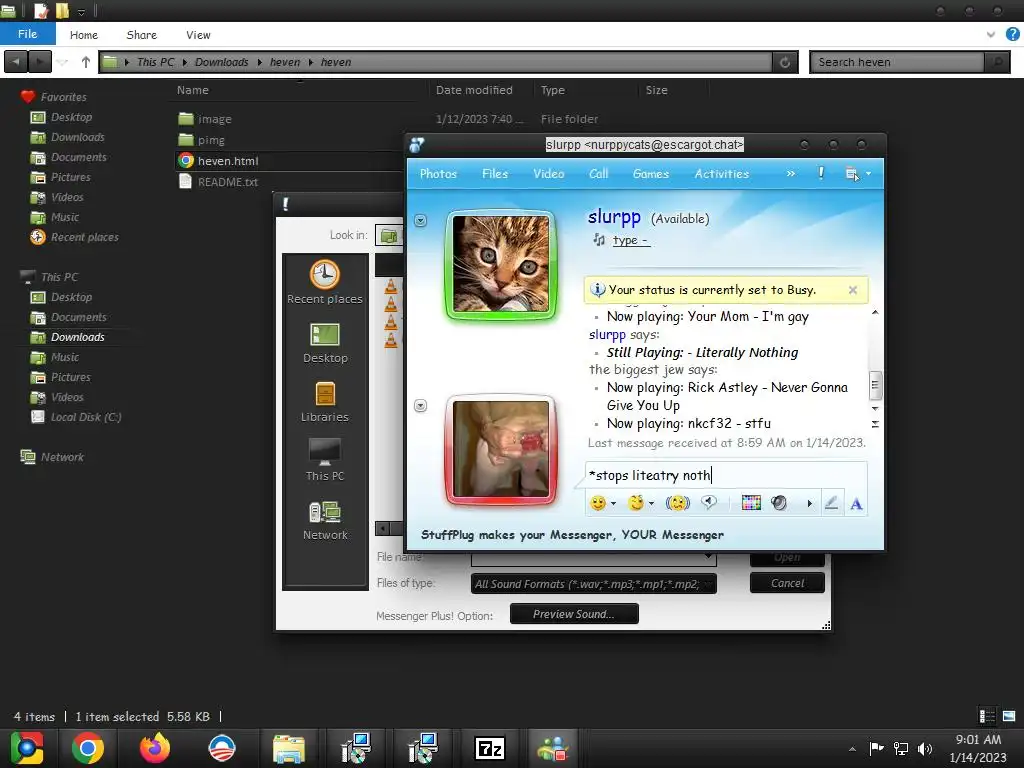Open the font settings A icon

[856, 504]
